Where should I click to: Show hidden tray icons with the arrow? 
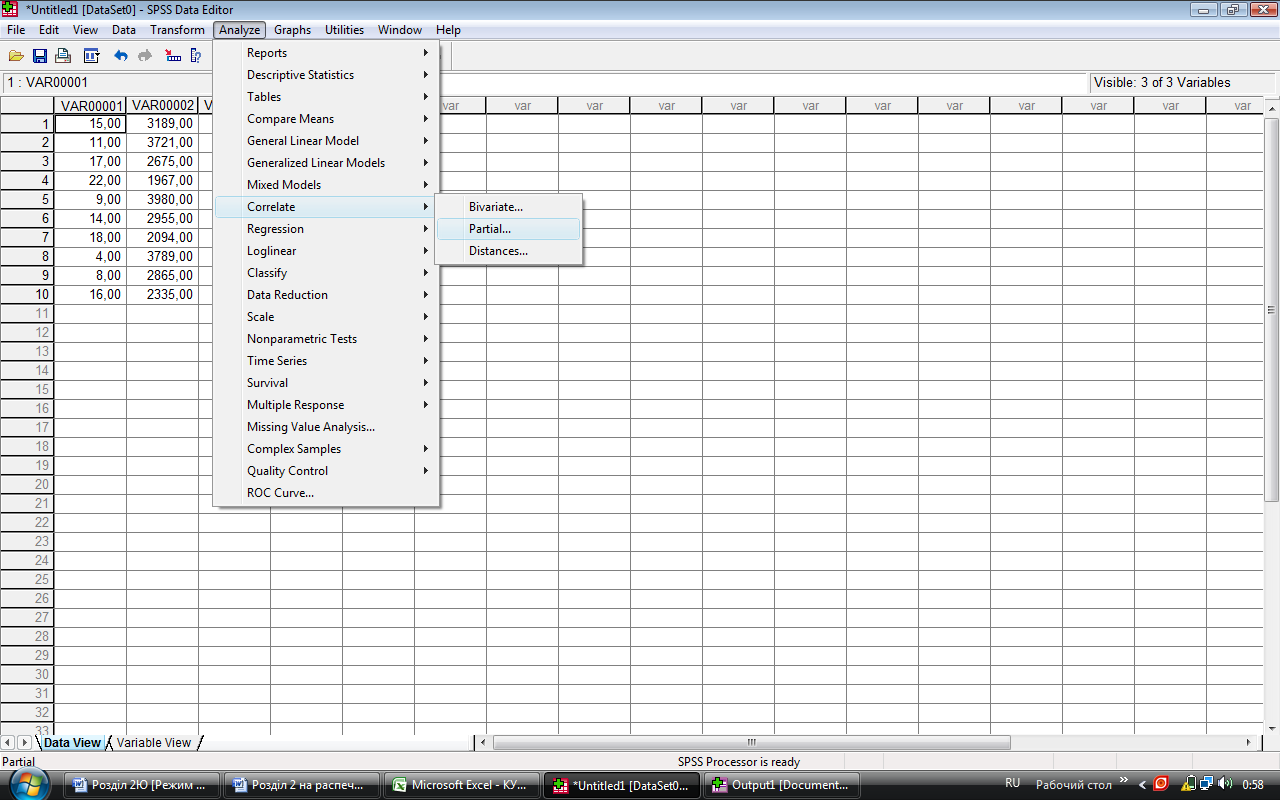coord(1143,784)
